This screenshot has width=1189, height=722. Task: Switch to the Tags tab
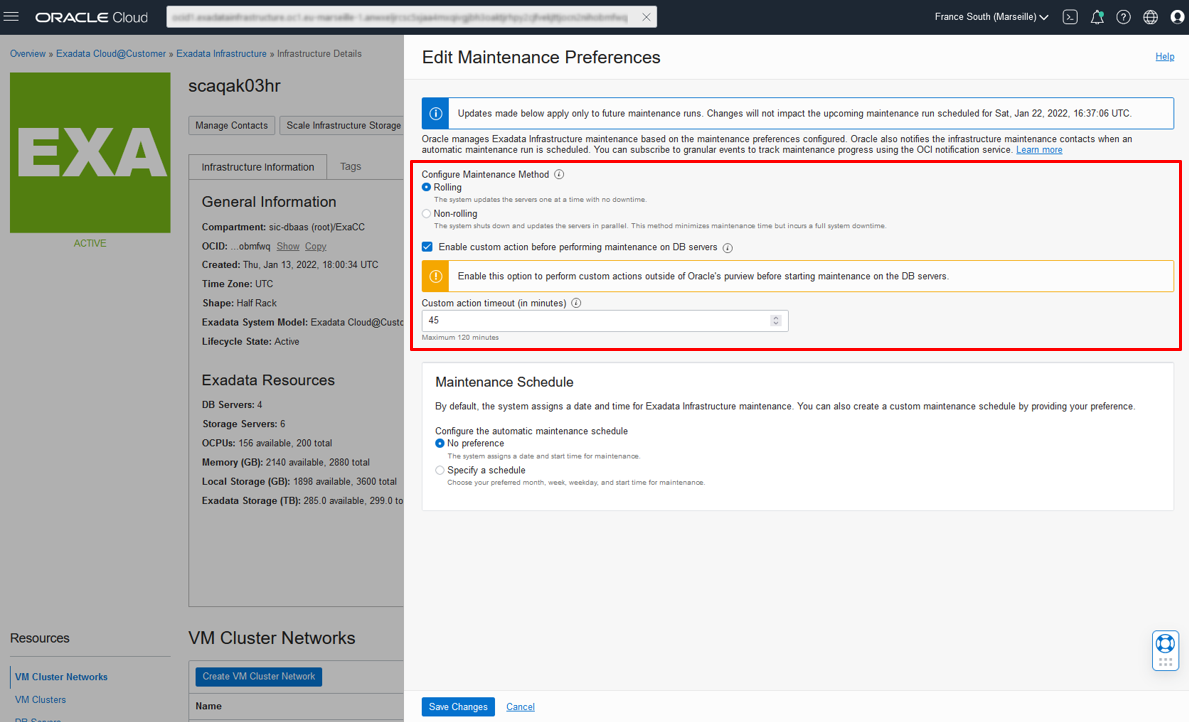tap(350, 167)
